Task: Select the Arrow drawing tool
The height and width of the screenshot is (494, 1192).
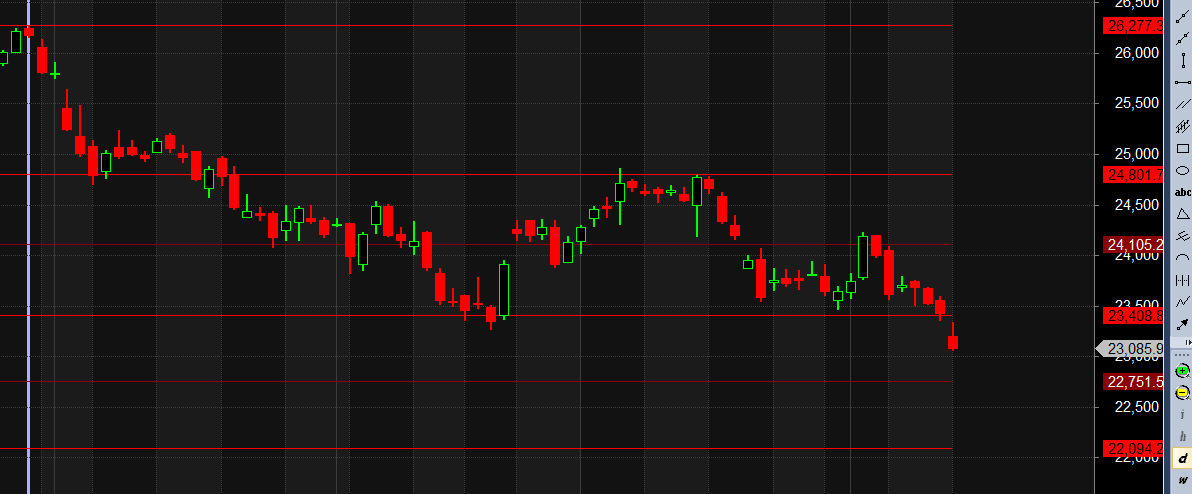Action: point(1182,324)
